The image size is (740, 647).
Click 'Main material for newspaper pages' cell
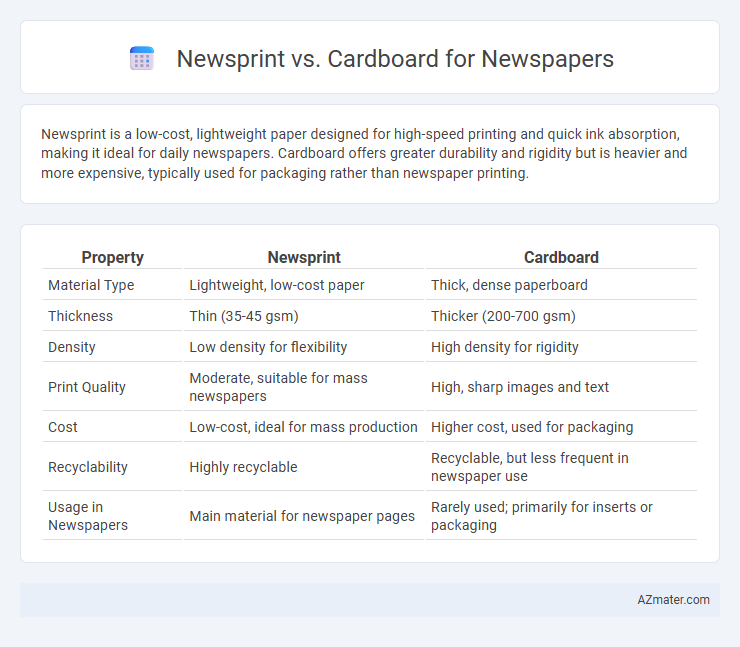pos(304,516)
